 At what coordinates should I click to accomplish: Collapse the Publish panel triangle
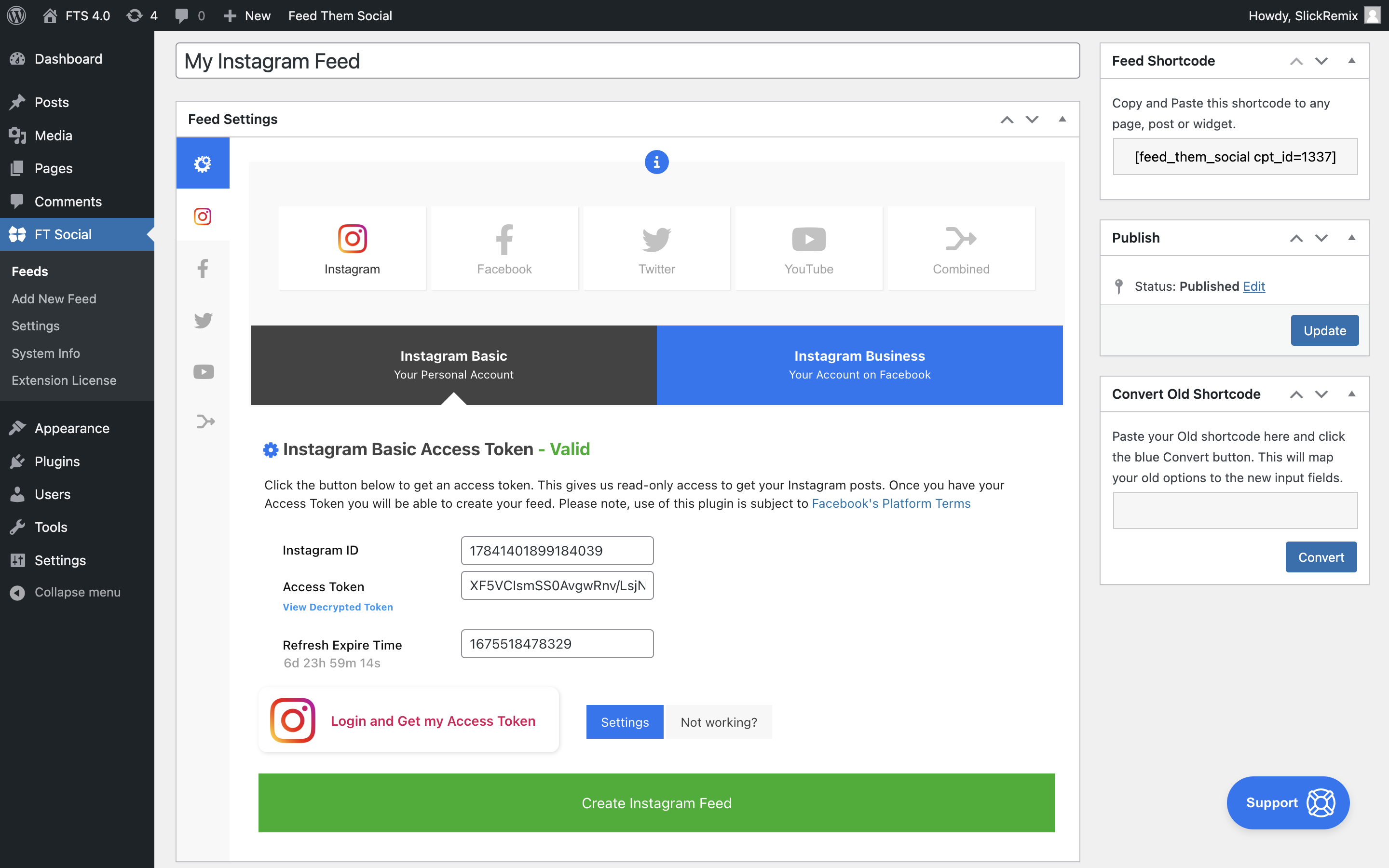pos(1352,237)
